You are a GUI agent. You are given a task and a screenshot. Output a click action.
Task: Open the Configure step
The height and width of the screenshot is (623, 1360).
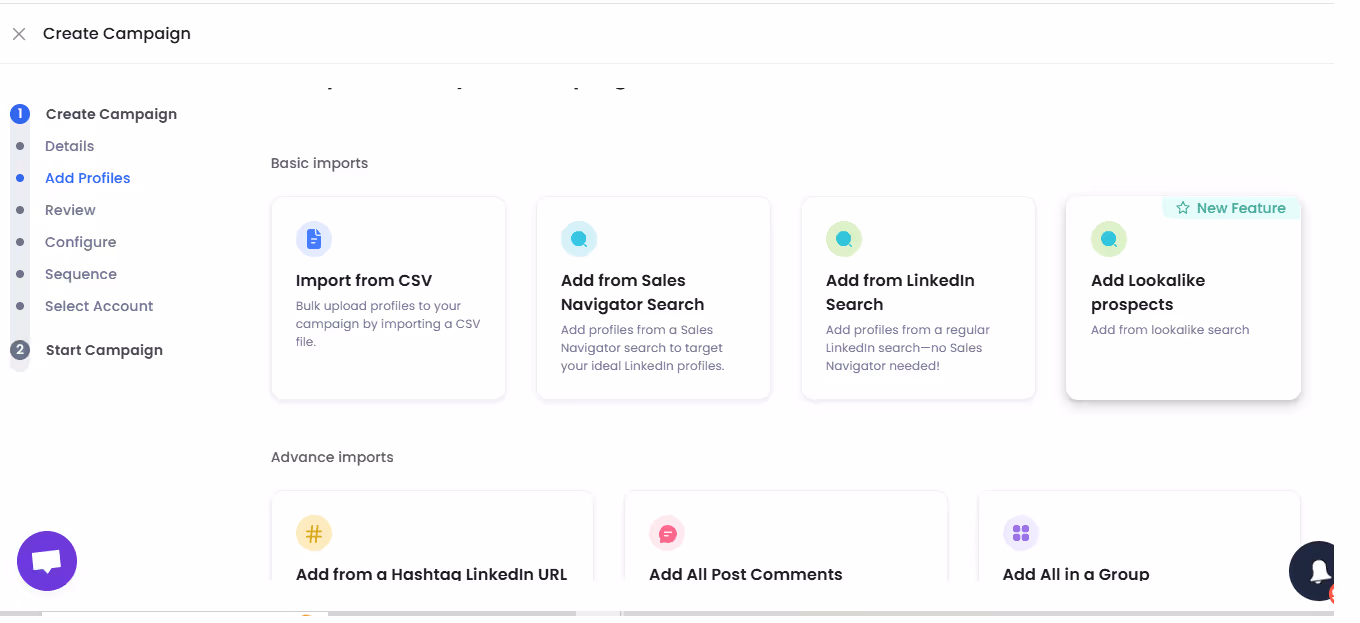pos(80,241)
